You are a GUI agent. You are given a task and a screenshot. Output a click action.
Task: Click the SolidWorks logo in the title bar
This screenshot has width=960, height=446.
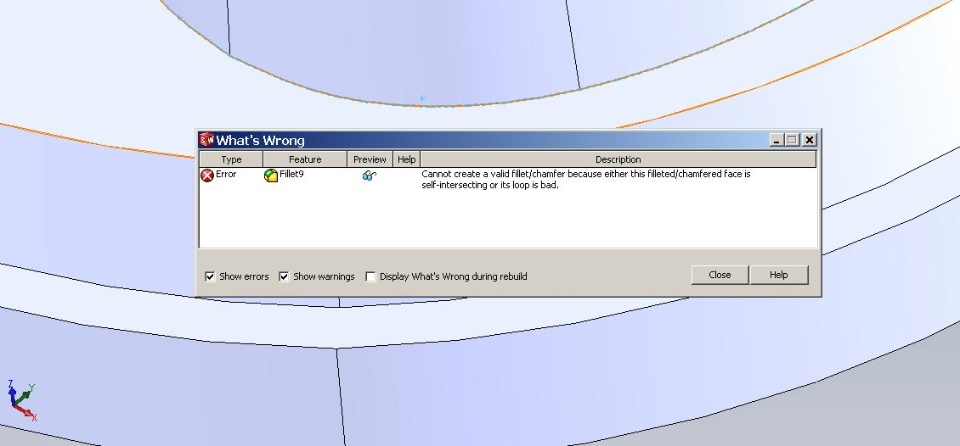coord(206,140)
